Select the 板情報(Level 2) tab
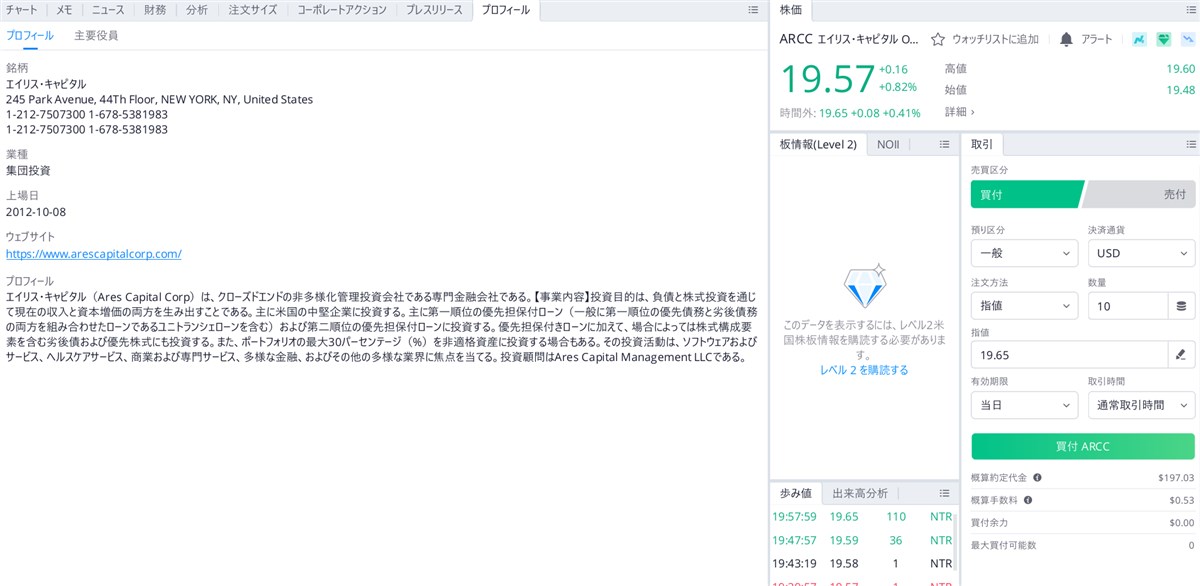The width and height of the screenshot is (1200, 586). 818,145
